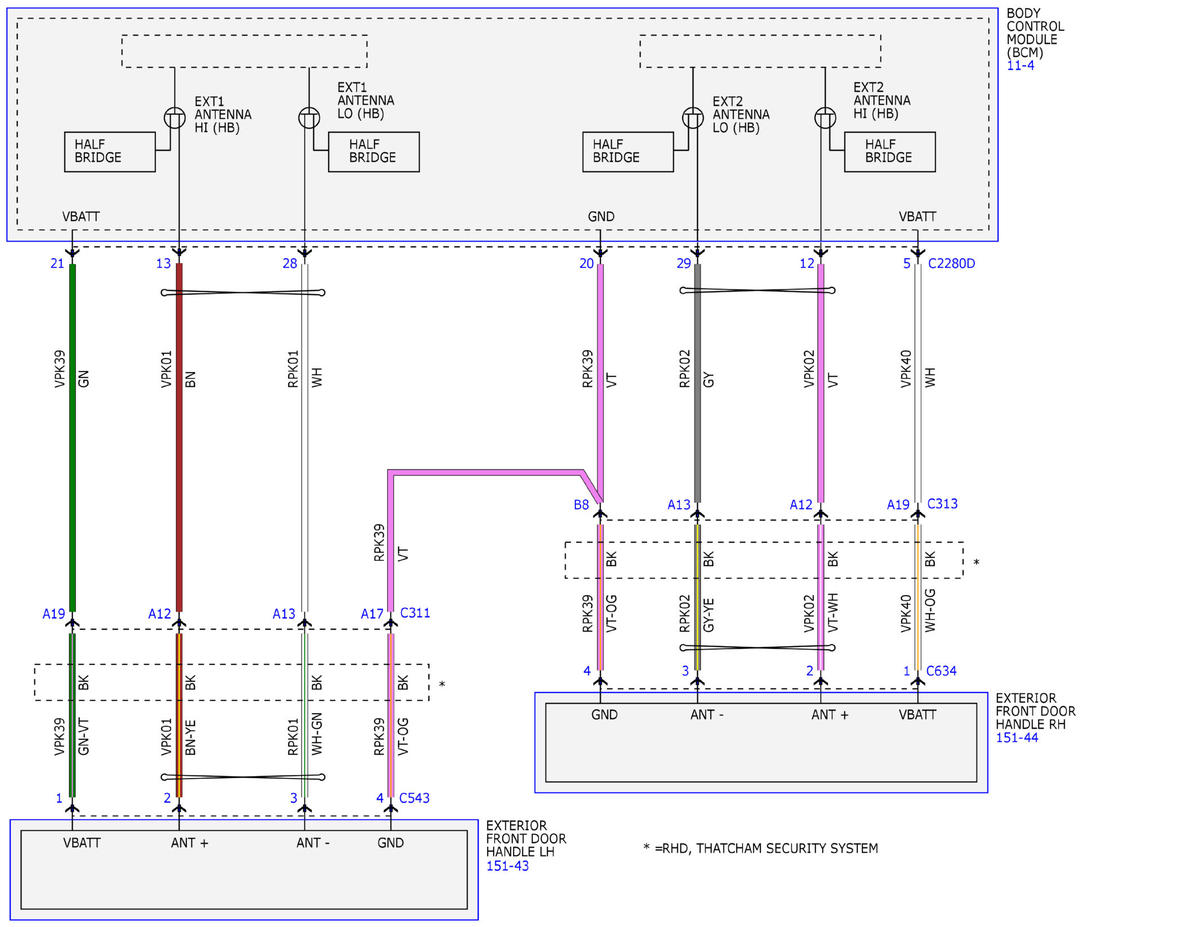Click the ANT + terminal on door handle LH
The image size is (1200, 927).
click(190, 843)
